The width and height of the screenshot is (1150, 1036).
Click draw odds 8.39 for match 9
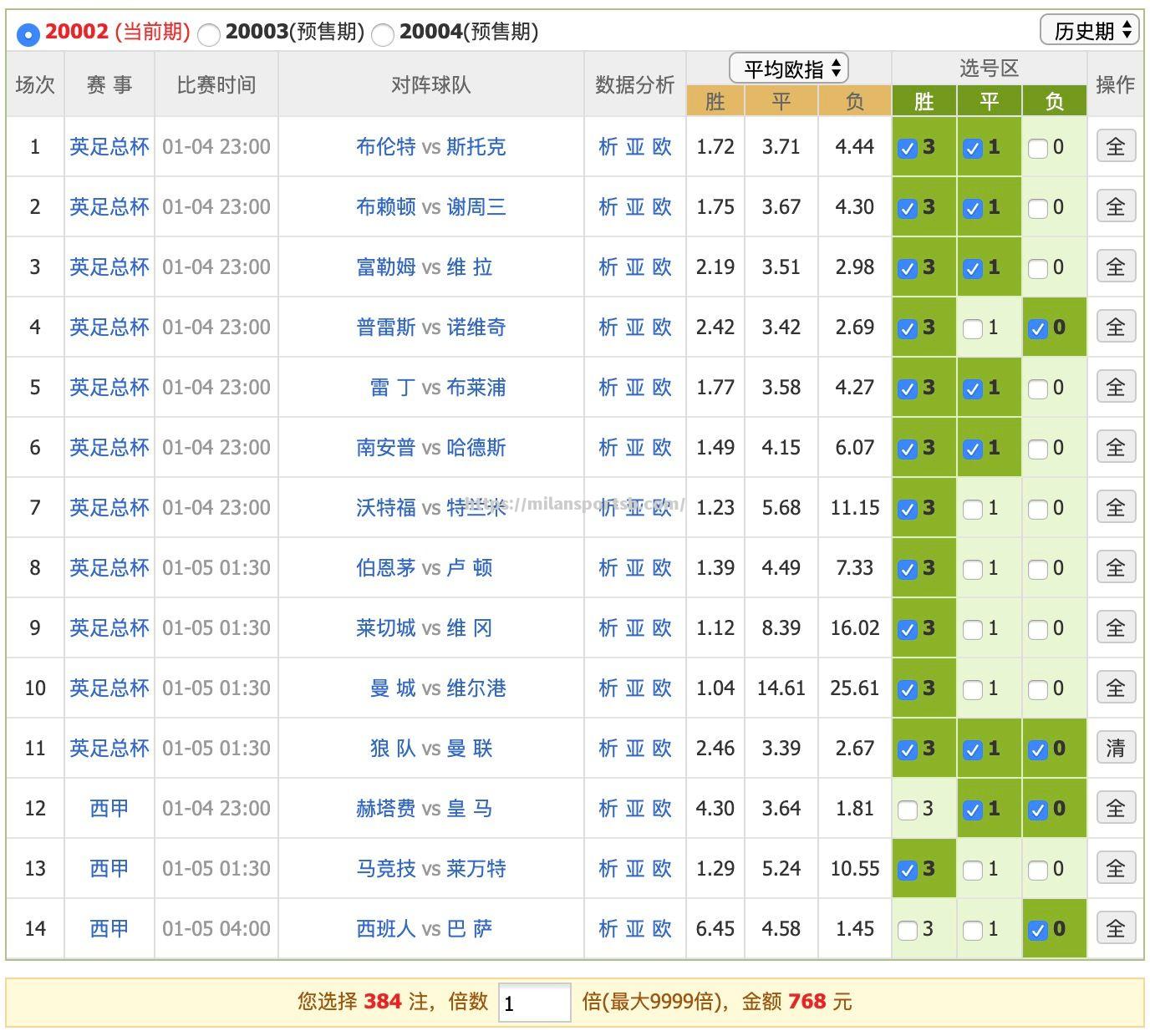[781, 627]
